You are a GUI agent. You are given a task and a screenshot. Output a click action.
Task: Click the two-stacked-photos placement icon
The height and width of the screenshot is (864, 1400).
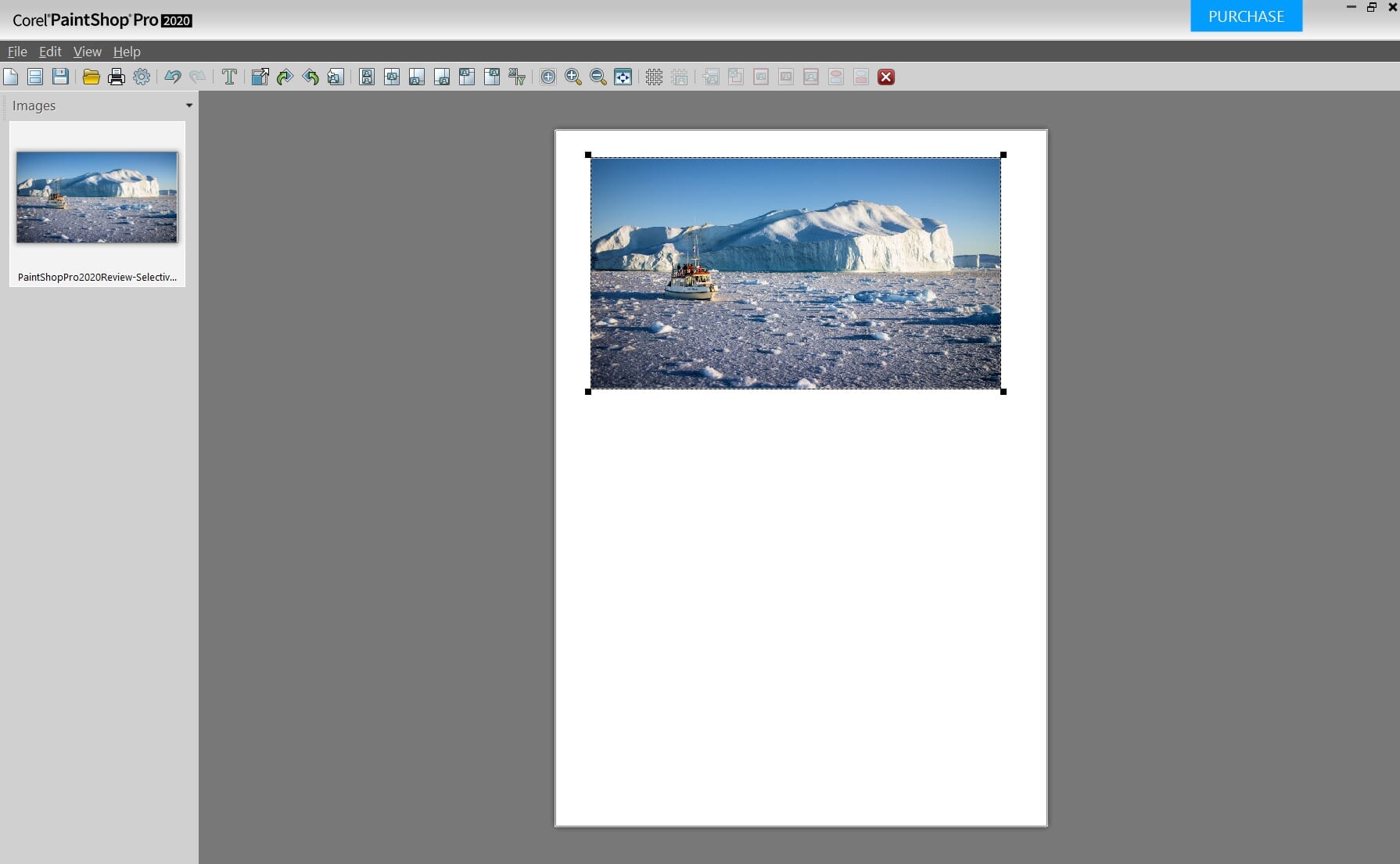367,77
